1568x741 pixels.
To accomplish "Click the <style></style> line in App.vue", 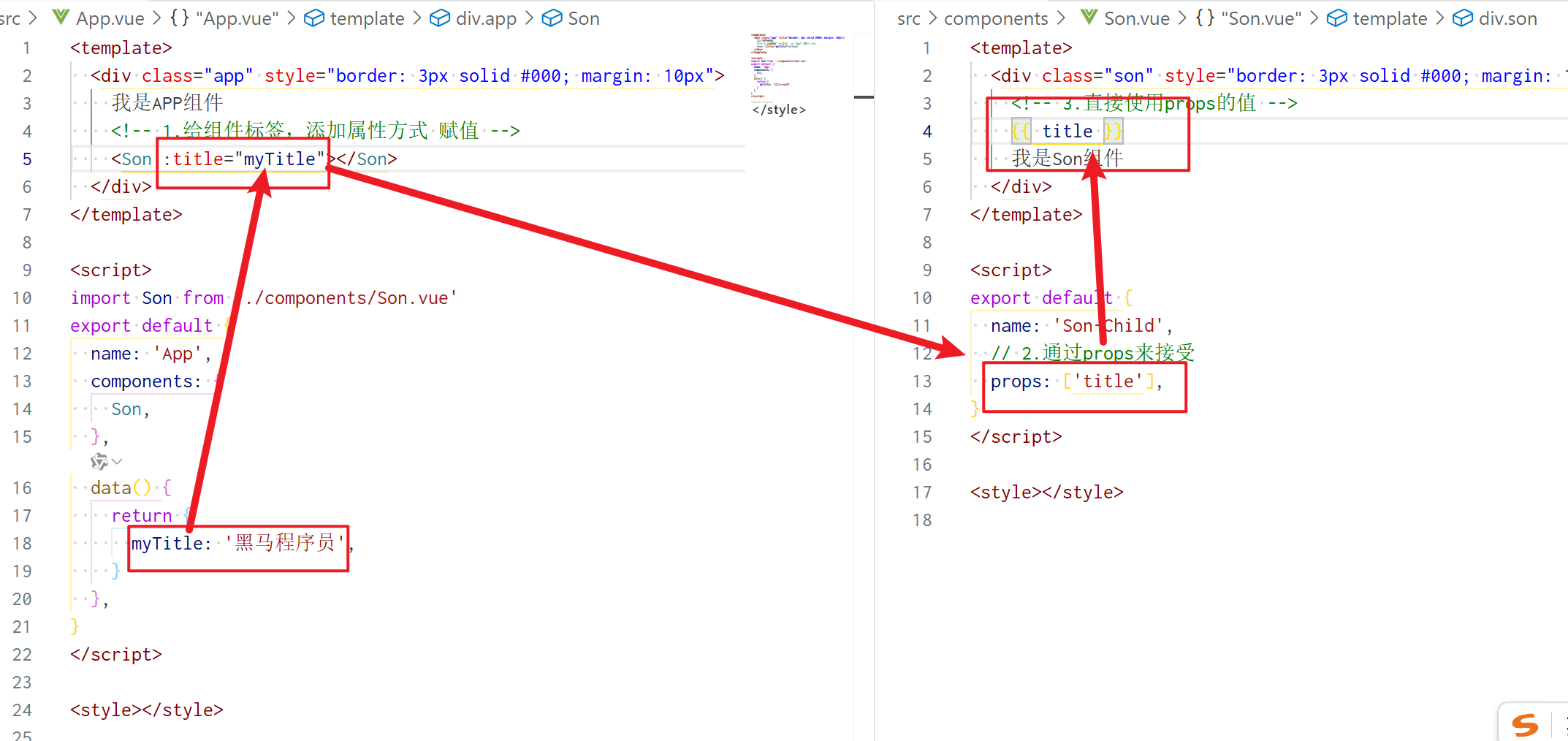I will coord(147,710).
